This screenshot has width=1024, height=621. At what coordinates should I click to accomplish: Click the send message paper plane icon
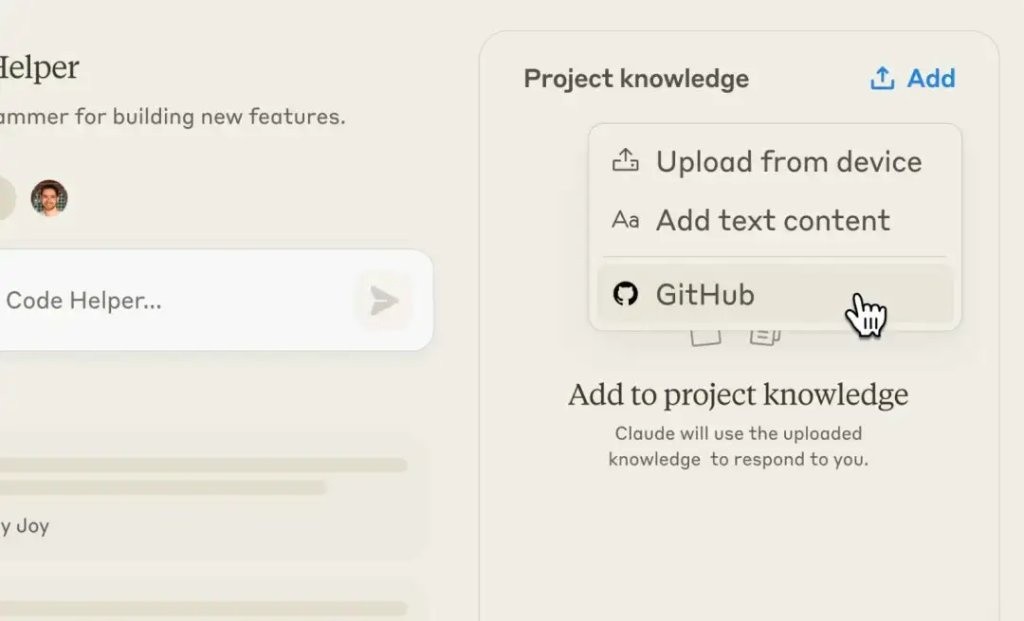click(383, 300)
